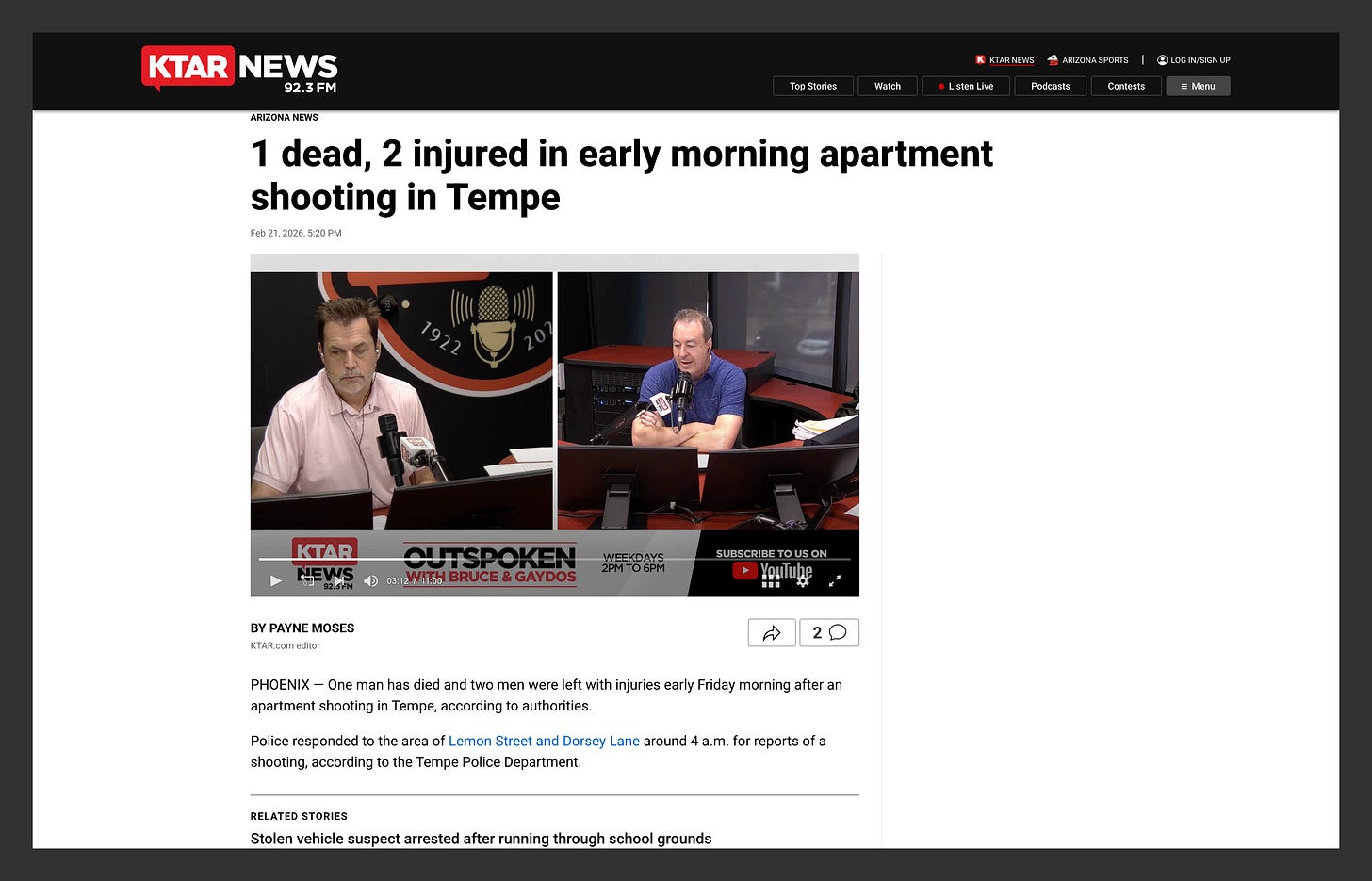Open Contests menu item
Image resolution: width=1372 pixels, height=881 pixels.
pos(1126,86)
